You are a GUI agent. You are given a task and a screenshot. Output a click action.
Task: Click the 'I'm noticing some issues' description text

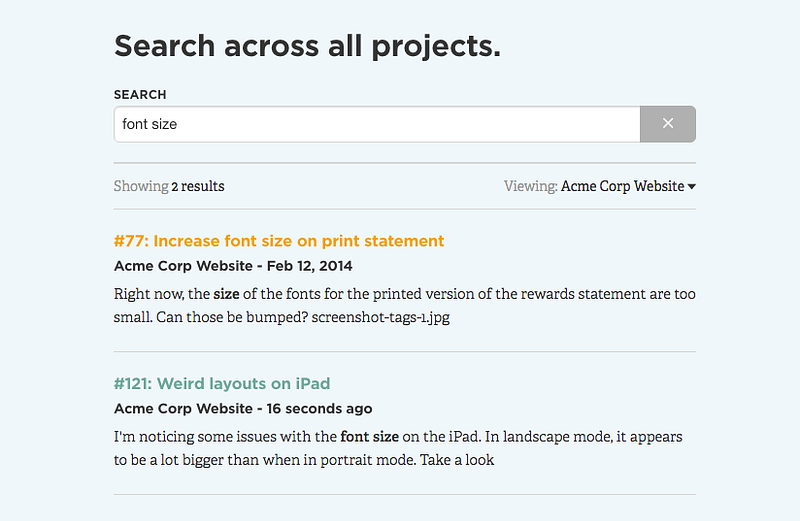(398, 449)
